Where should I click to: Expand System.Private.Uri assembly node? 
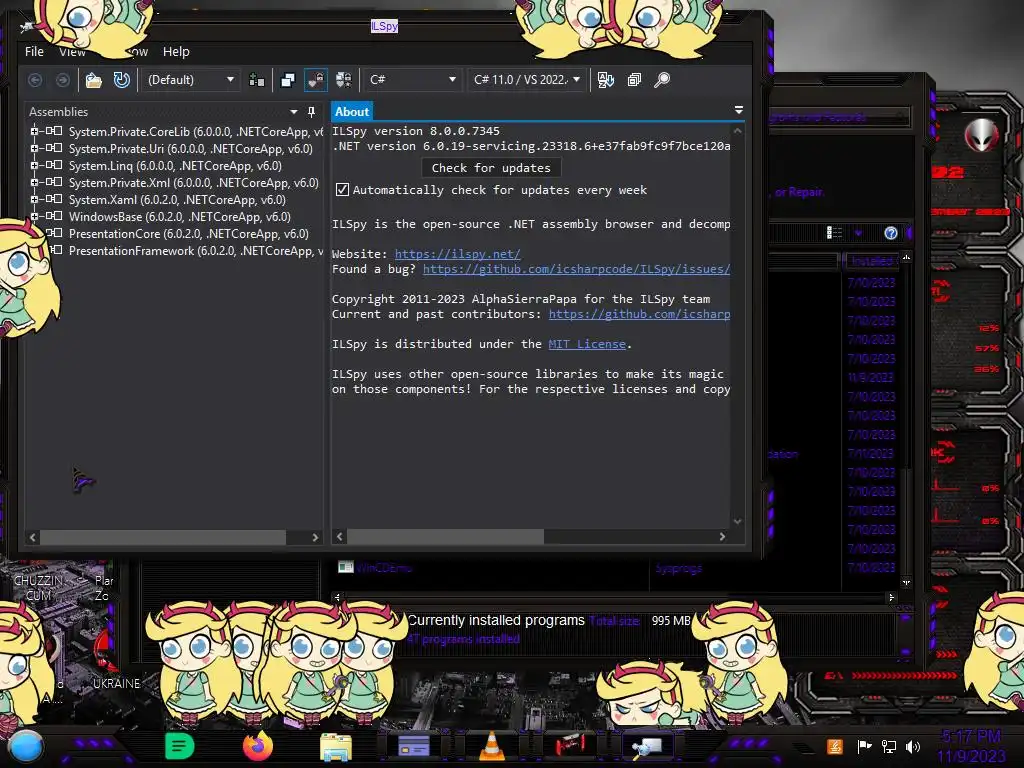34,148
